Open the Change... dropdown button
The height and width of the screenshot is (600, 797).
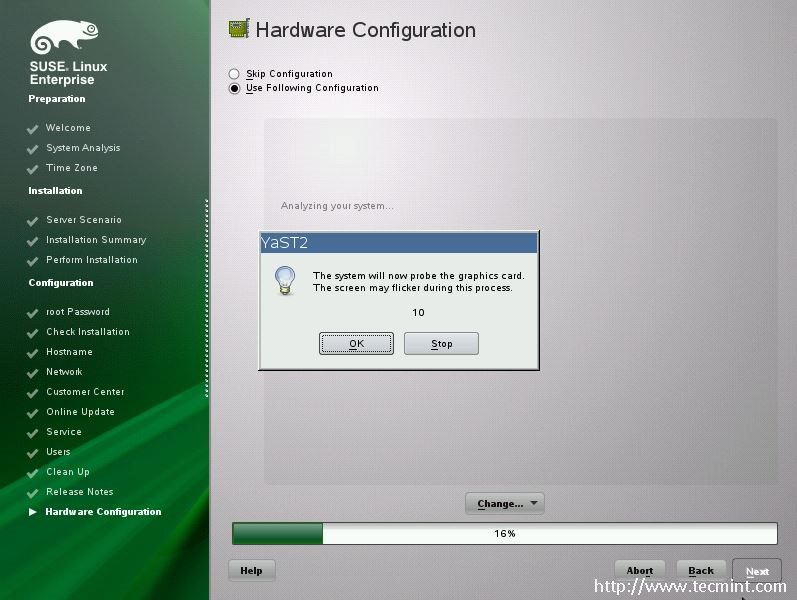[x=505, y=503]
